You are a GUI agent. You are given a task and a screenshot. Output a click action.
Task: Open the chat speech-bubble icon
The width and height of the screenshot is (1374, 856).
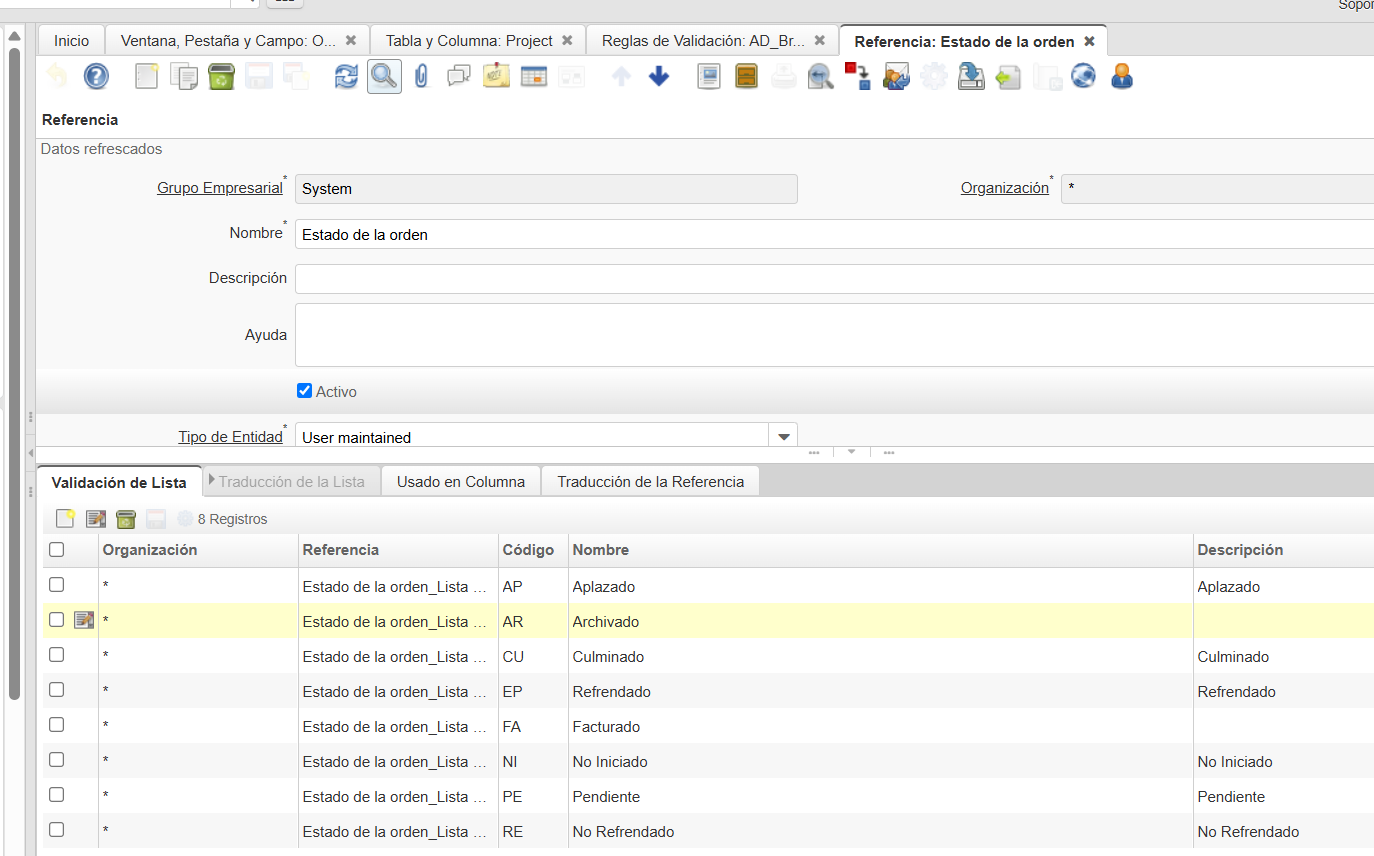pyautogui.click(x=459, y=77)
